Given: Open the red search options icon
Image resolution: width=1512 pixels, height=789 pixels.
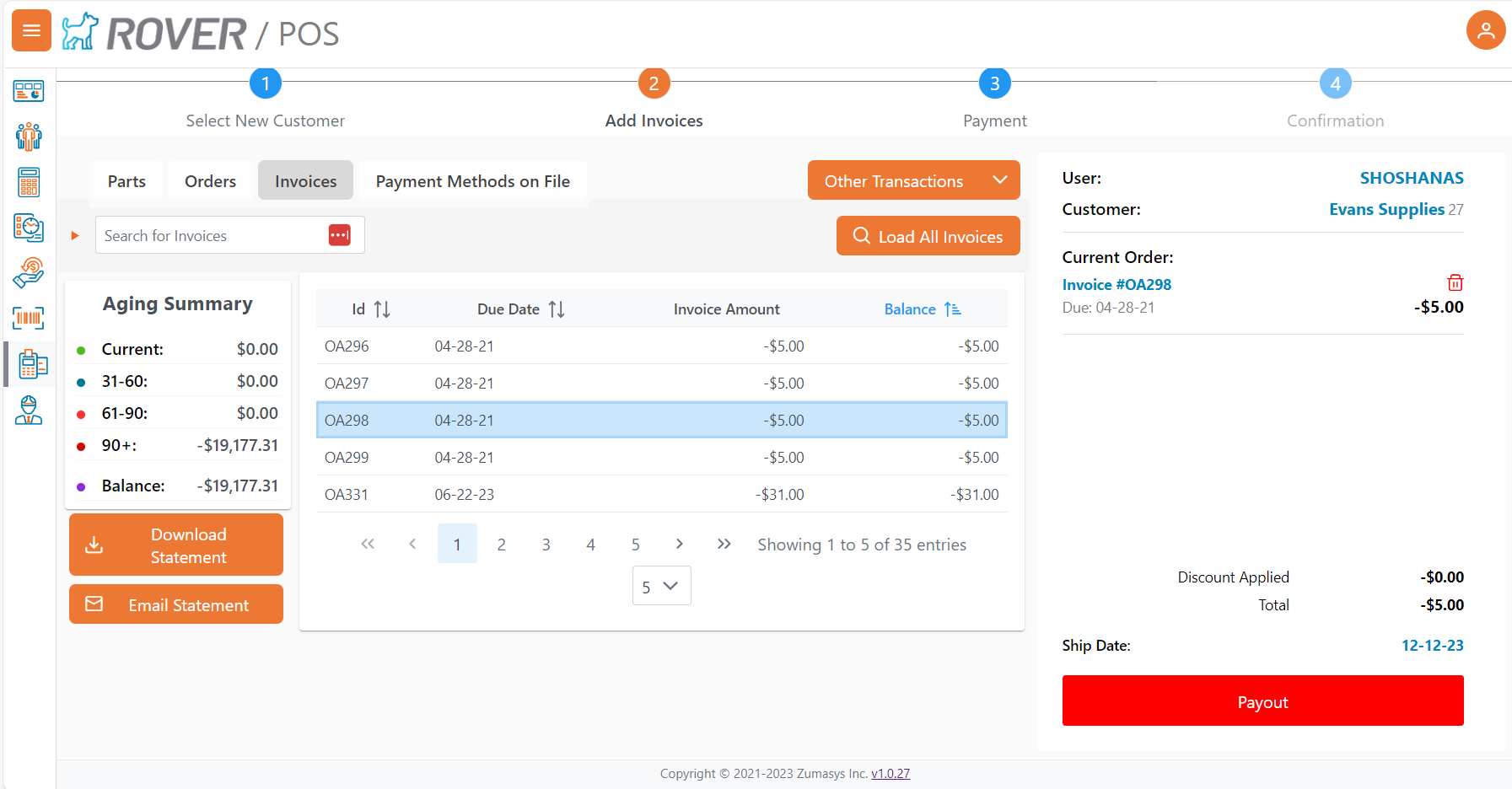Looking at the screenshot, I should (x=340, y=235).
